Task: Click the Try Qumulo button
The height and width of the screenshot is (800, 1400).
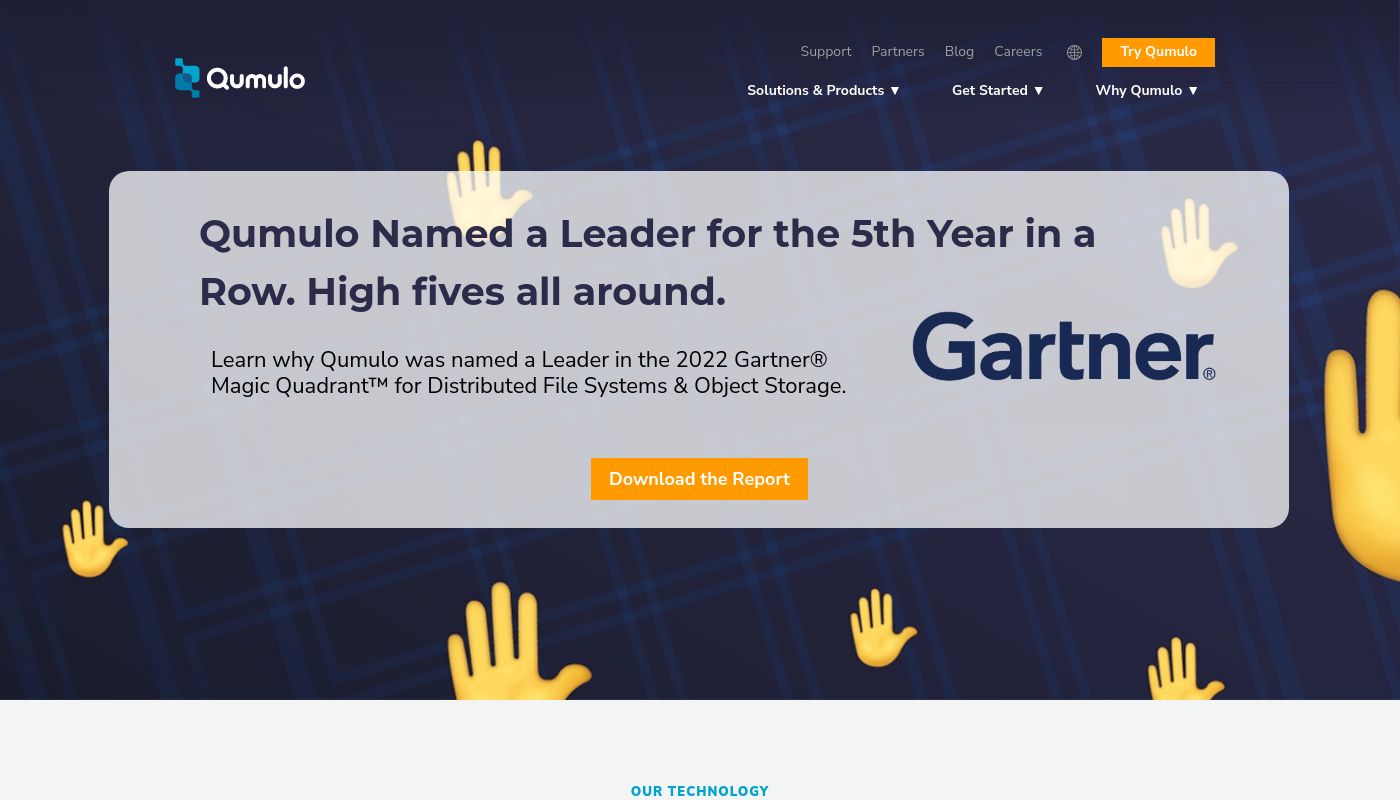Action: pos(1158,52)
